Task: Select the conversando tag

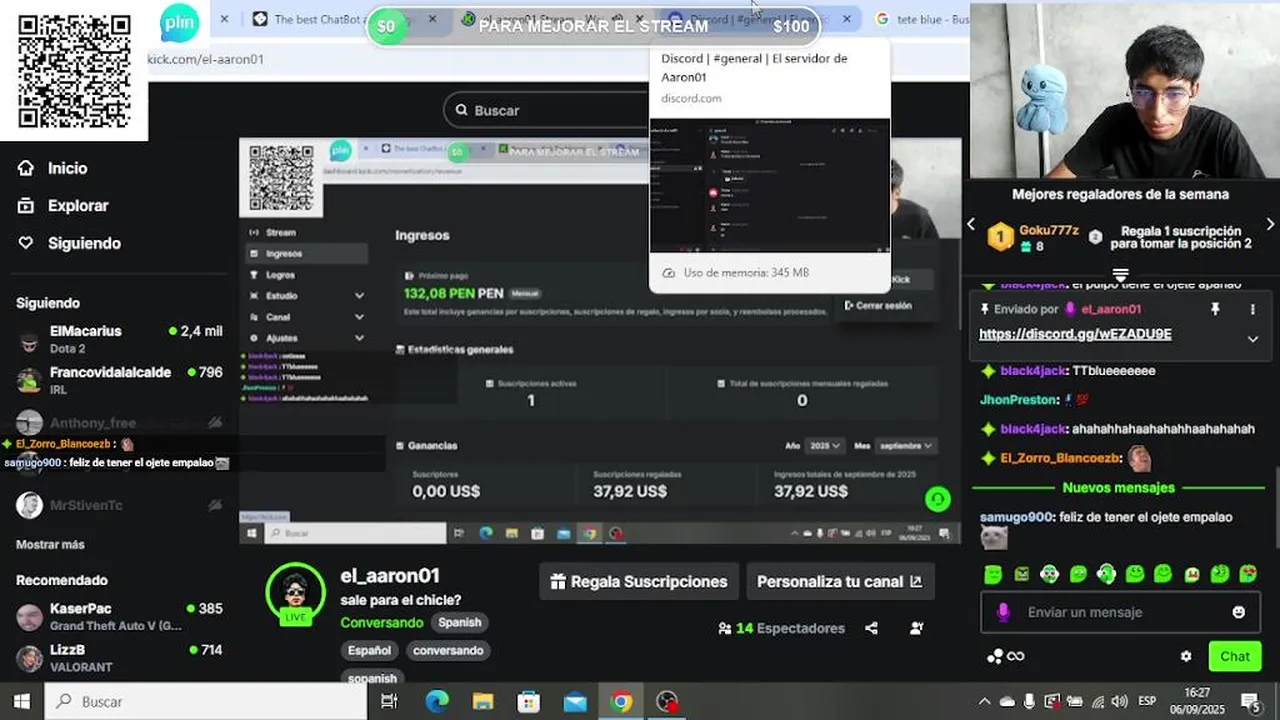Action: click(448, 650)
